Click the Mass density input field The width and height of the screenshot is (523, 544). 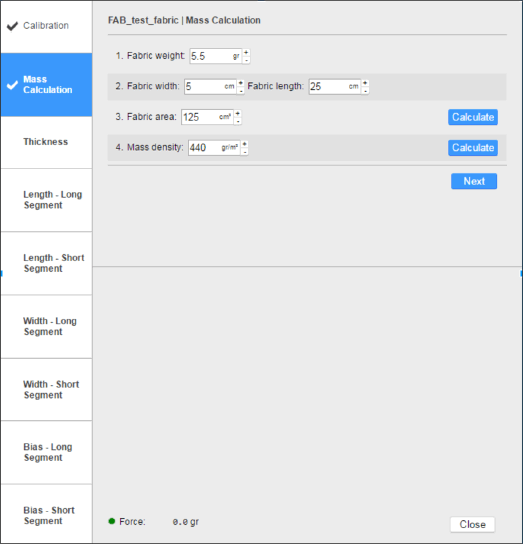pos(214,148)
